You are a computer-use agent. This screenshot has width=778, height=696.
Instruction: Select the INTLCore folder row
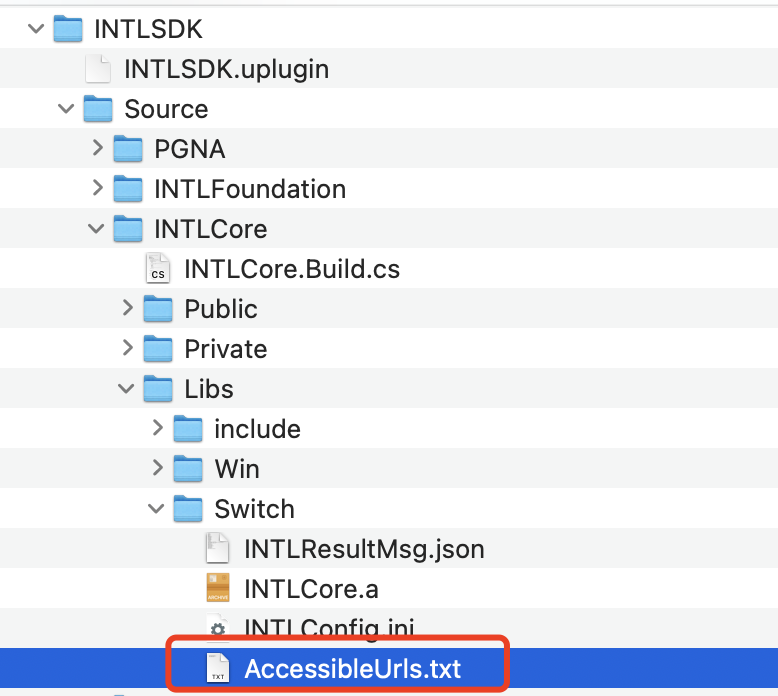click(210, 229)
